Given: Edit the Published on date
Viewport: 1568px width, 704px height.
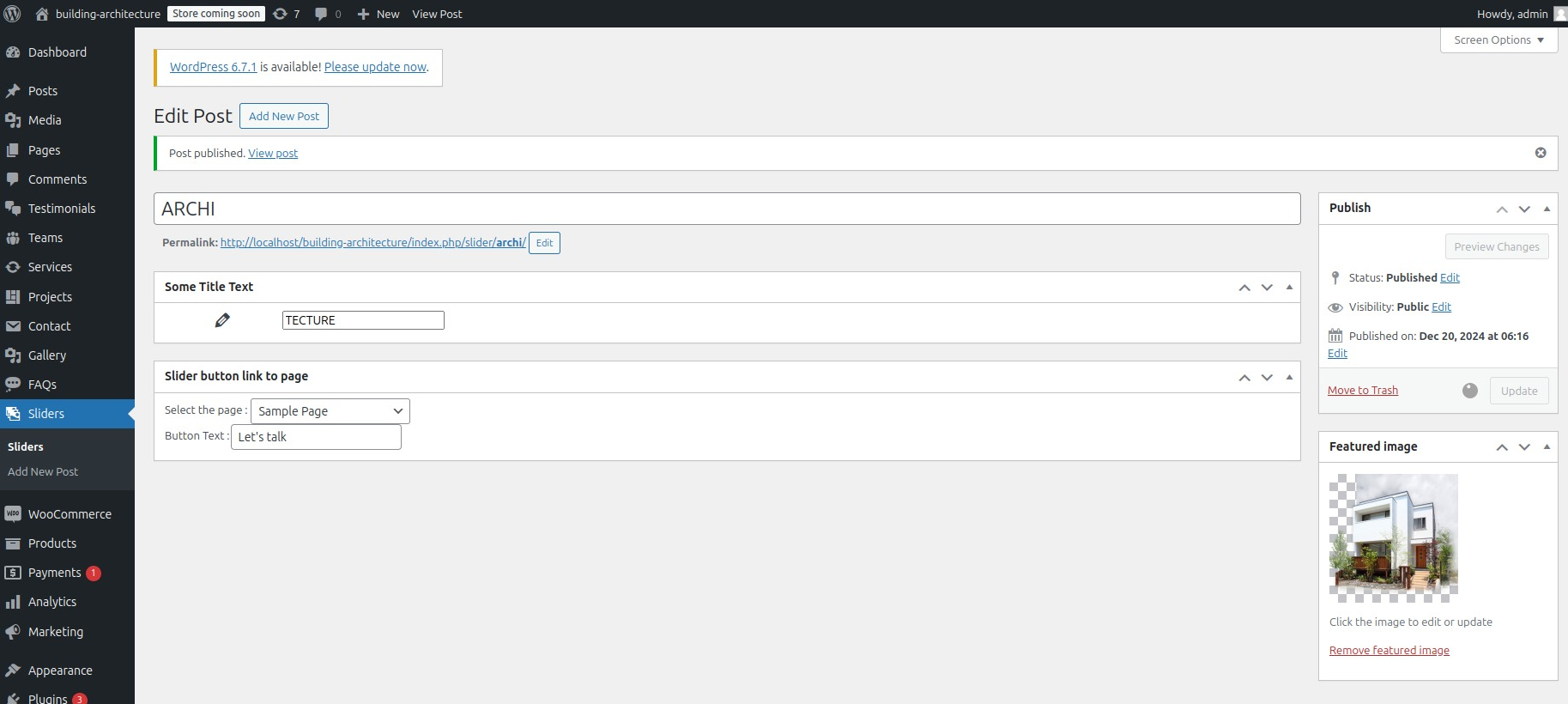Looking at the screenshot, I should [x=1337, y=354].
